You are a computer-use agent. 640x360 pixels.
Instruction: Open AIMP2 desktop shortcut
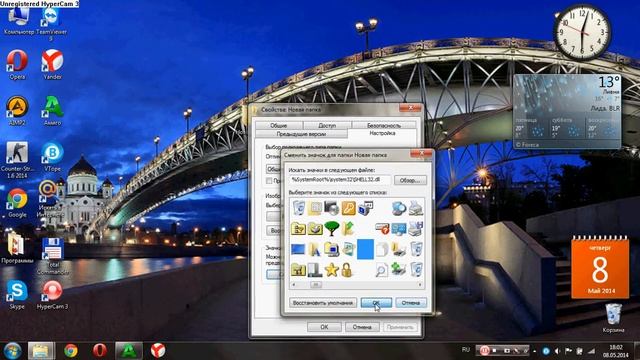pos(17,110)
